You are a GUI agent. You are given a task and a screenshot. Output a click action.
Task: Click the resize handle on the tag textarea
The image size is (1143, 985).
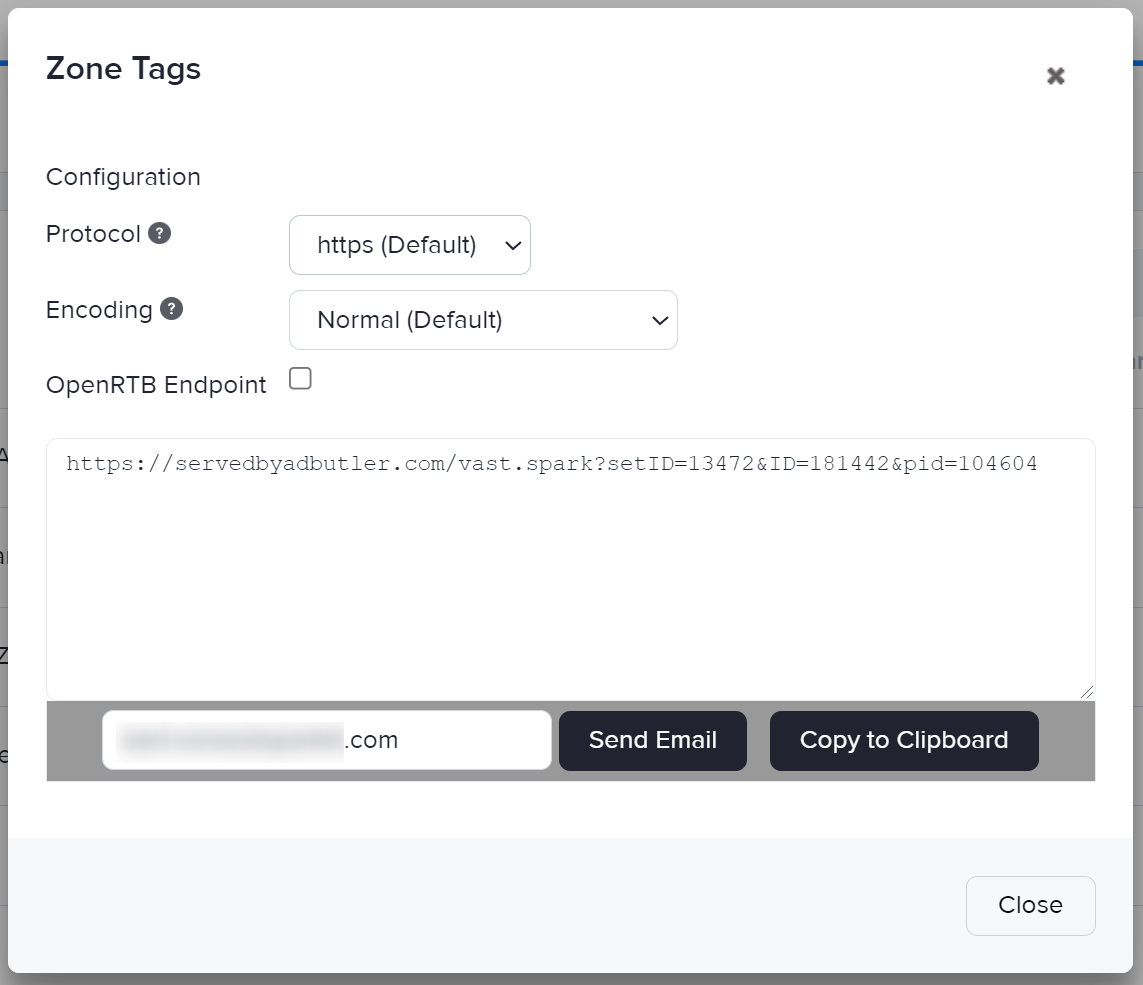(1087, 690)
